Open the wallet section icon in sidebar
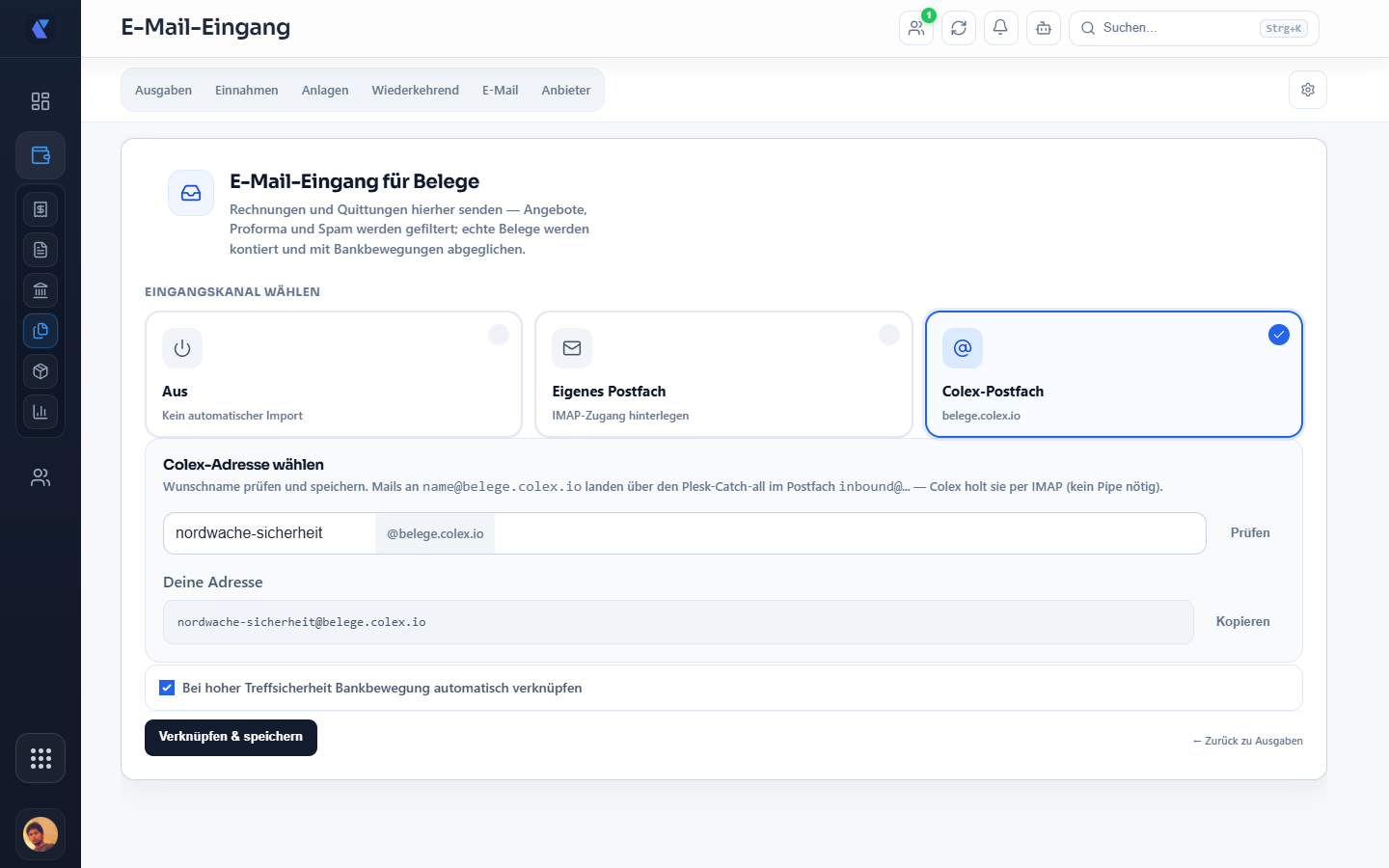1389x868 pixels. click(x=41, y=155)
